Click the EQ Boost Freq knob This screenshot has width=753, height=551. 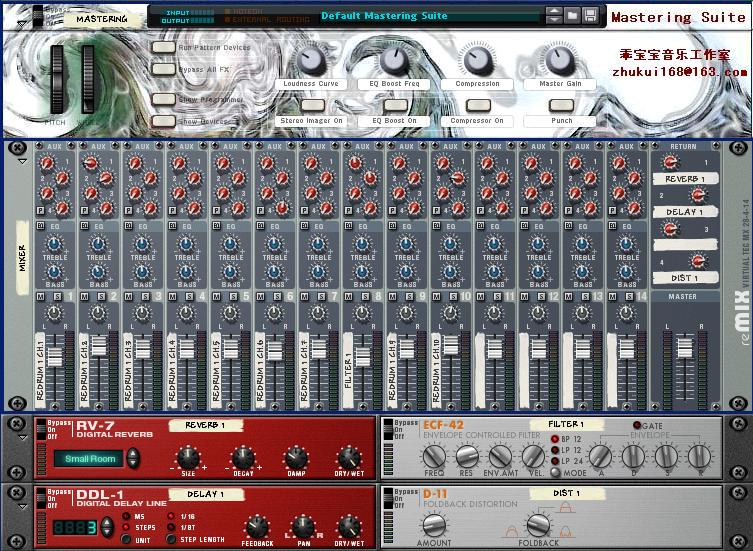coord(395,60)
